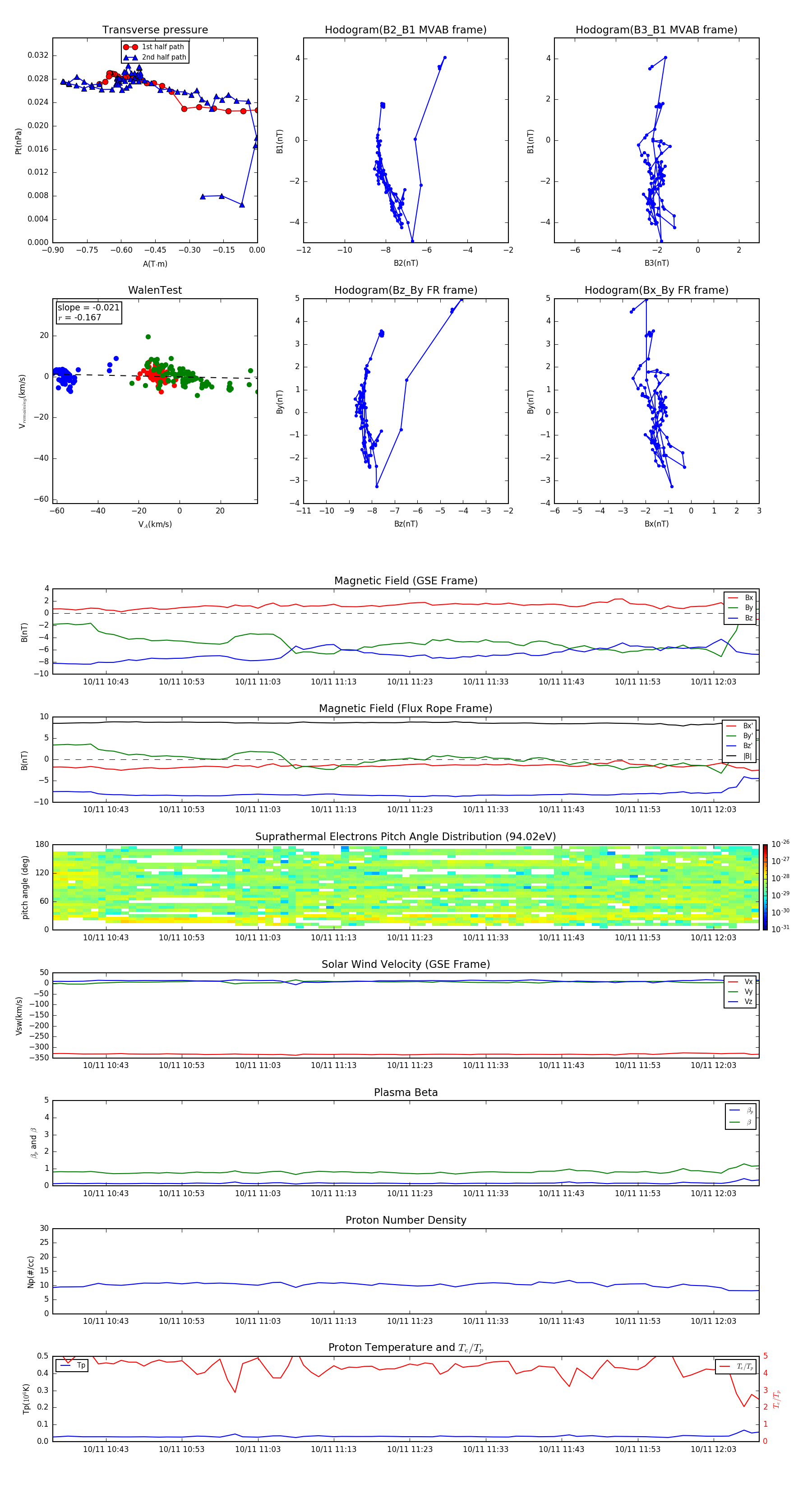Click the 'Hodogram(Bx_By FR frame)' title

[x=656, y=290]
